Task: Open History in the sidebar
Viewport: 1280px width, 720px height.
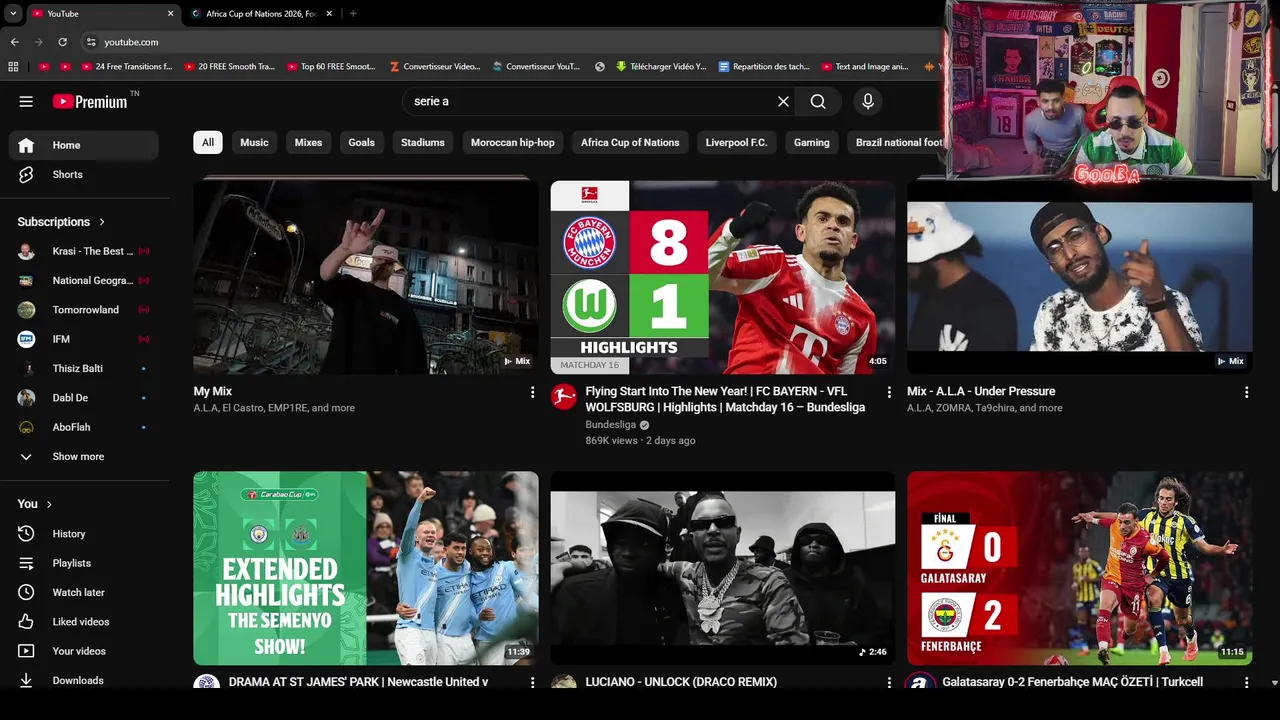Action: click(x=83, y=534)
